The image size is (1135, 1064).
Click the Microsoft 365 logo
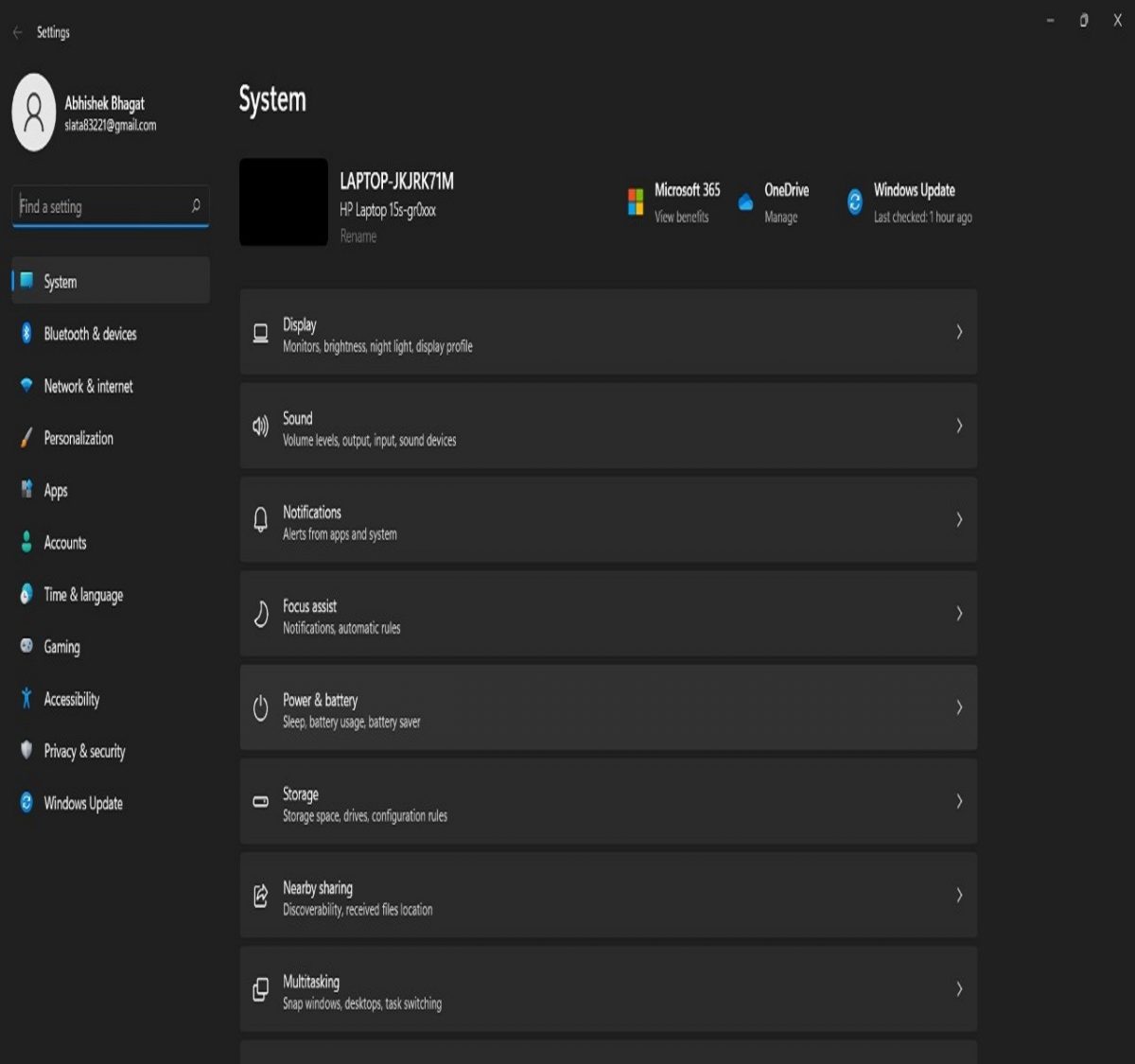pyautogui.click(x=635, y=201)
